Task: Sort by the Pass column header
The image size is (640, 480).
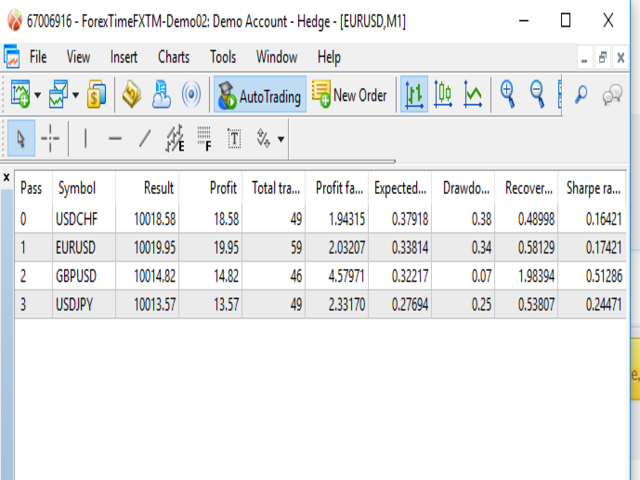Action: click(x=31, y=188)
